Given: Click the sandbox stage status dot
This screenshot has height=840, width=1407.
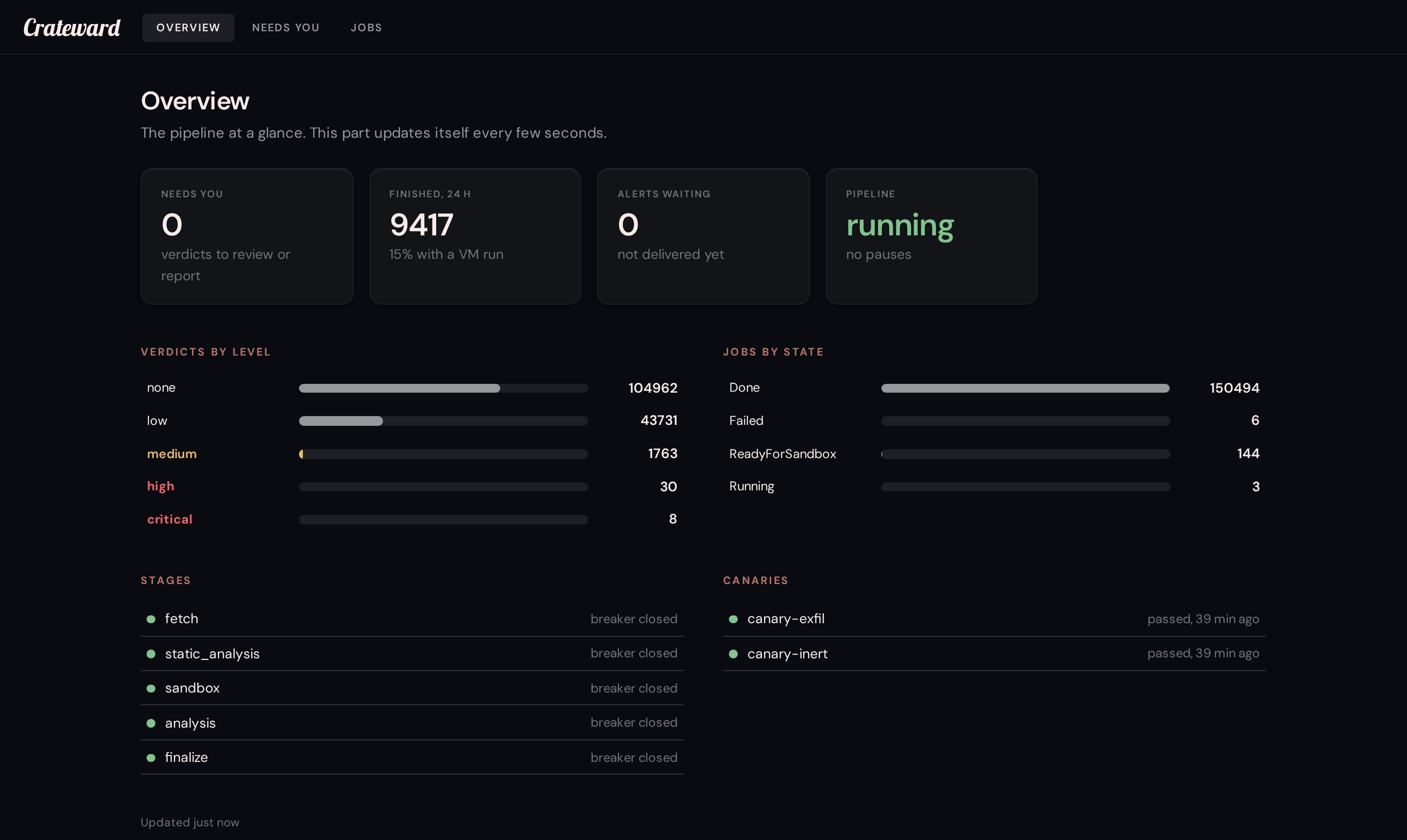Looking at the screenshot, I should pos(151,688).
